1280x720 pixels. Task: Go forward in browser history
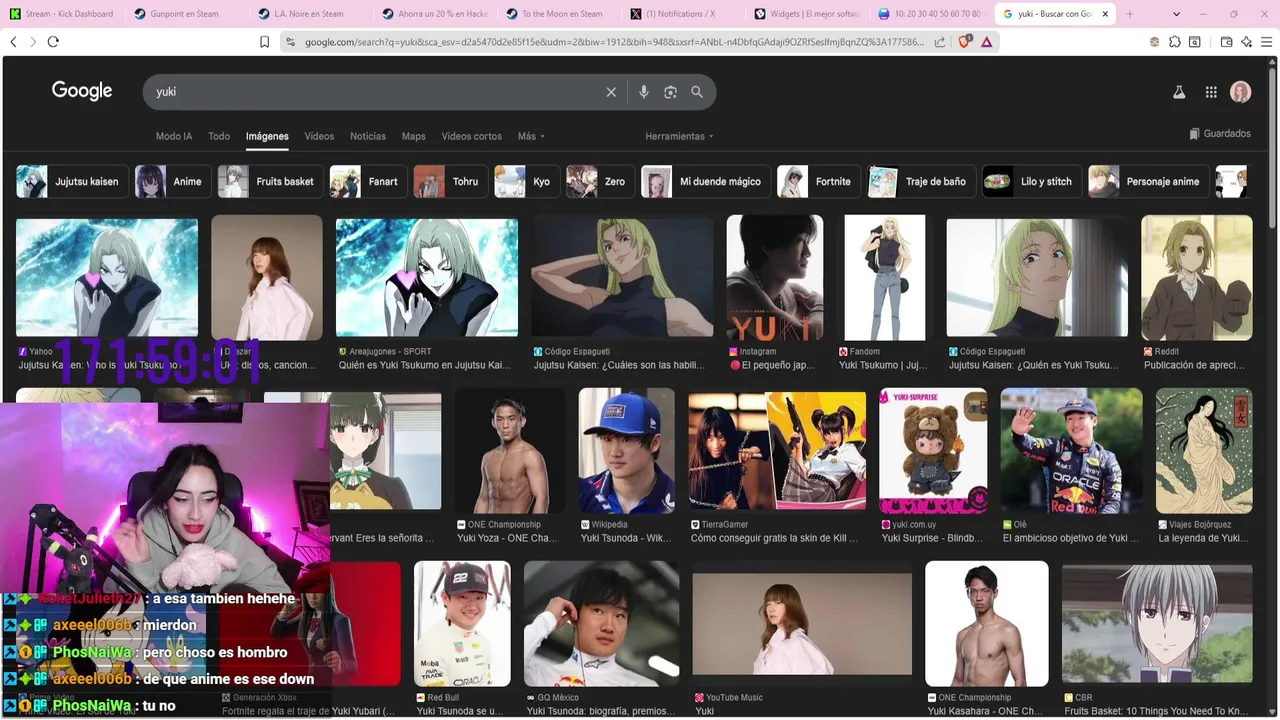pos(33,42)
